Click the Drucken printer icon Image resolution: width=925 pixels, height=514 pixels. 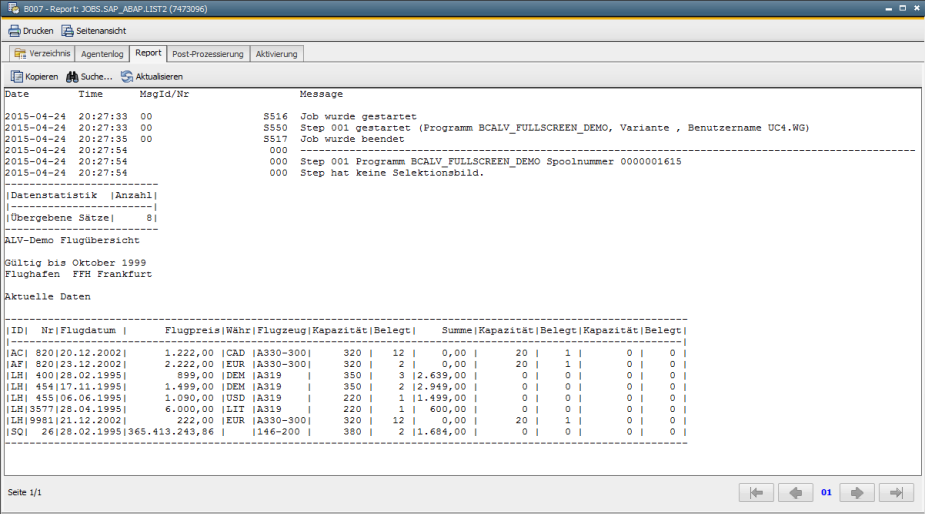(x=15, y=31)
